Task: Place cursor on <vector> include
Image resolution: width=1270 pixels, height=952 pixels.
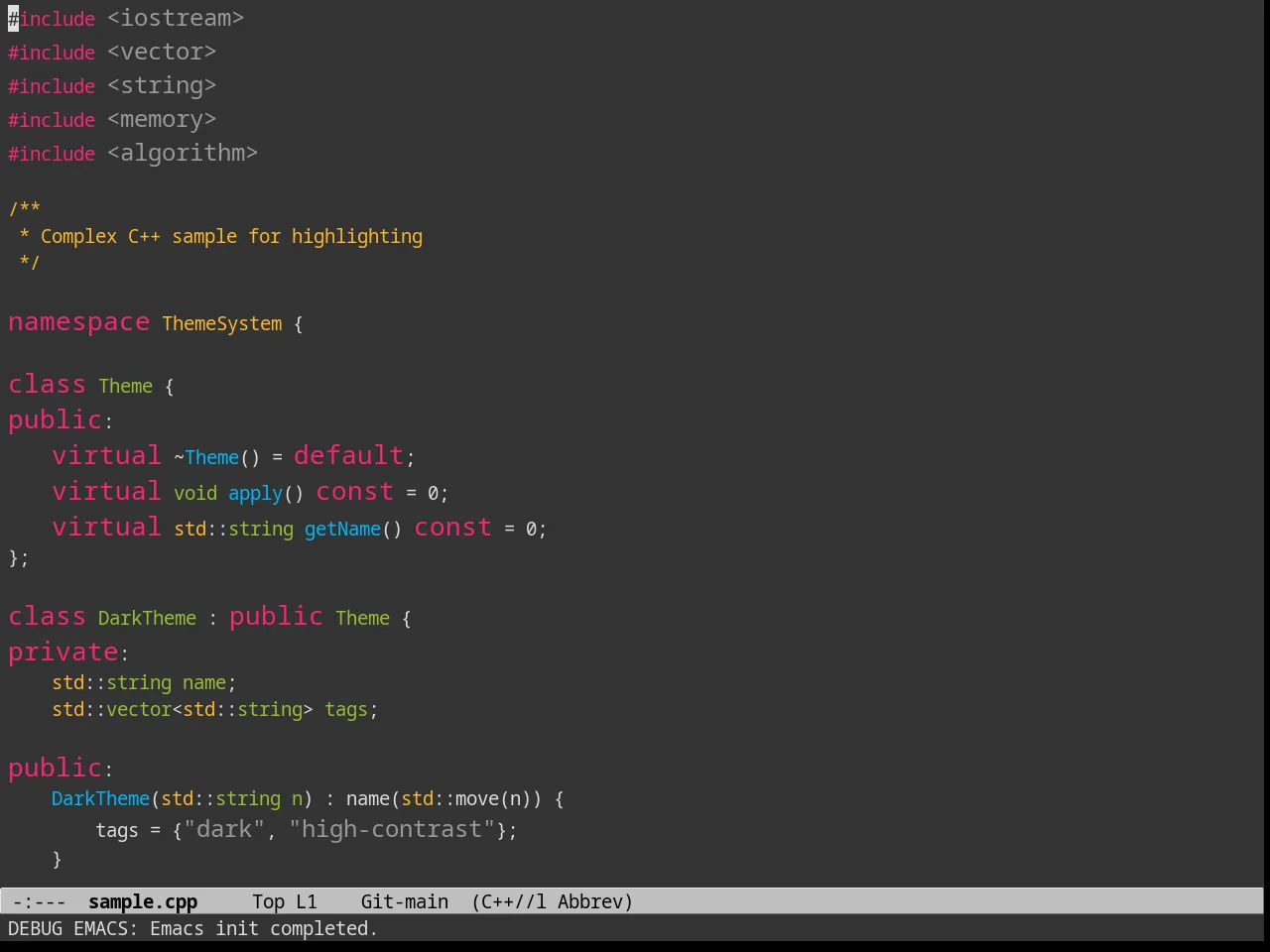Action: 162,52
